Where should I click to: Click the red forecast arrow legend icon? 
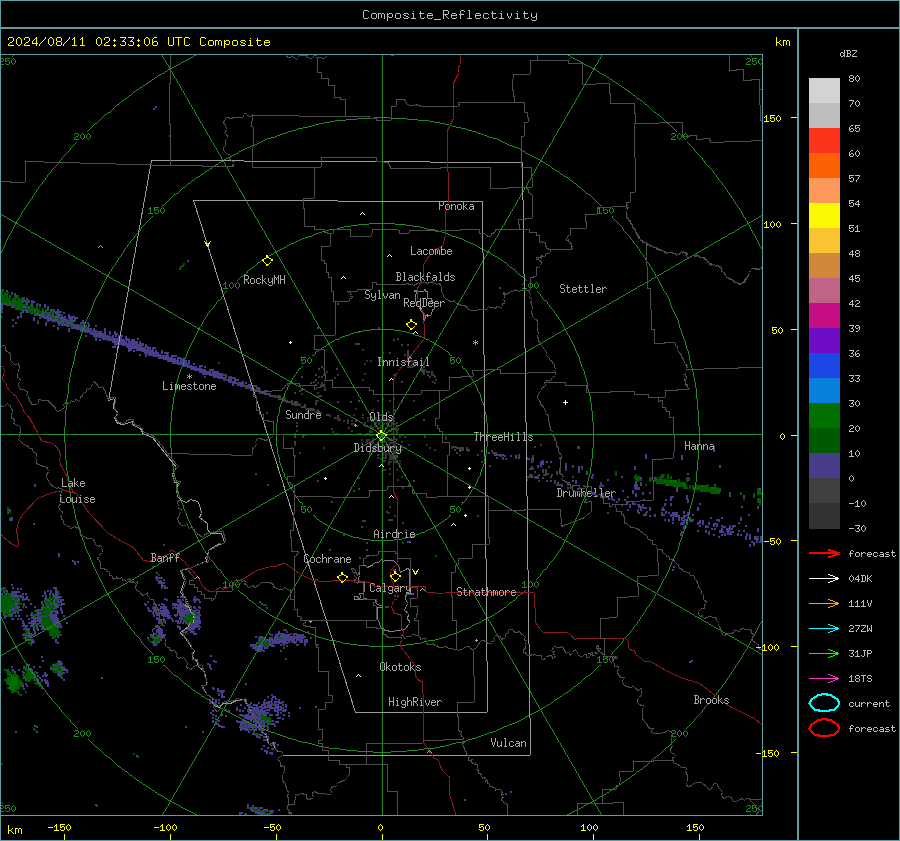point(824,553)
